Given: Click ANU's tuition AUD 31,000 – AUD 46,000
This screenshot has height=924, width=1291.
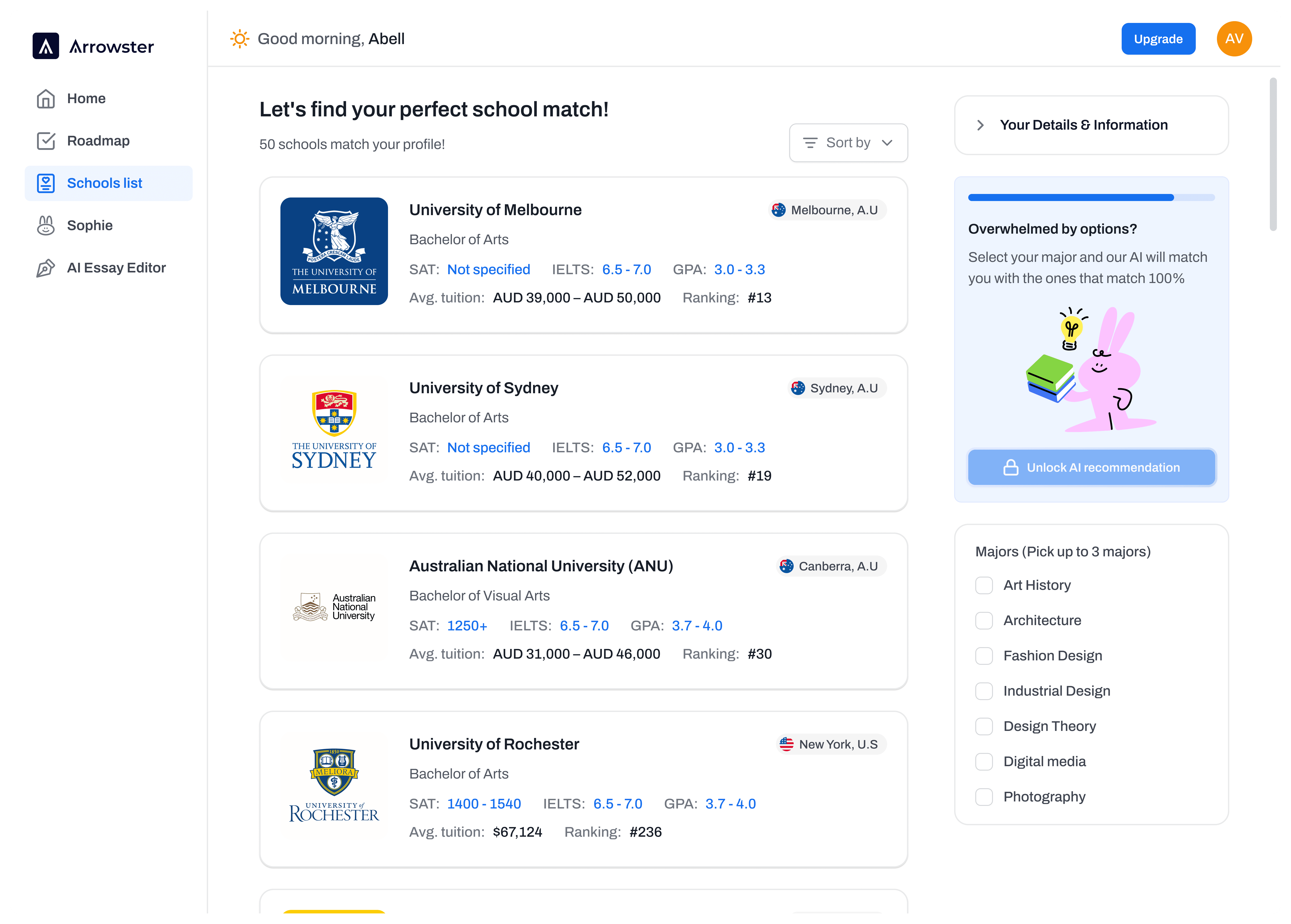Looking at the screenshot, I should click(x=576, y=654).
